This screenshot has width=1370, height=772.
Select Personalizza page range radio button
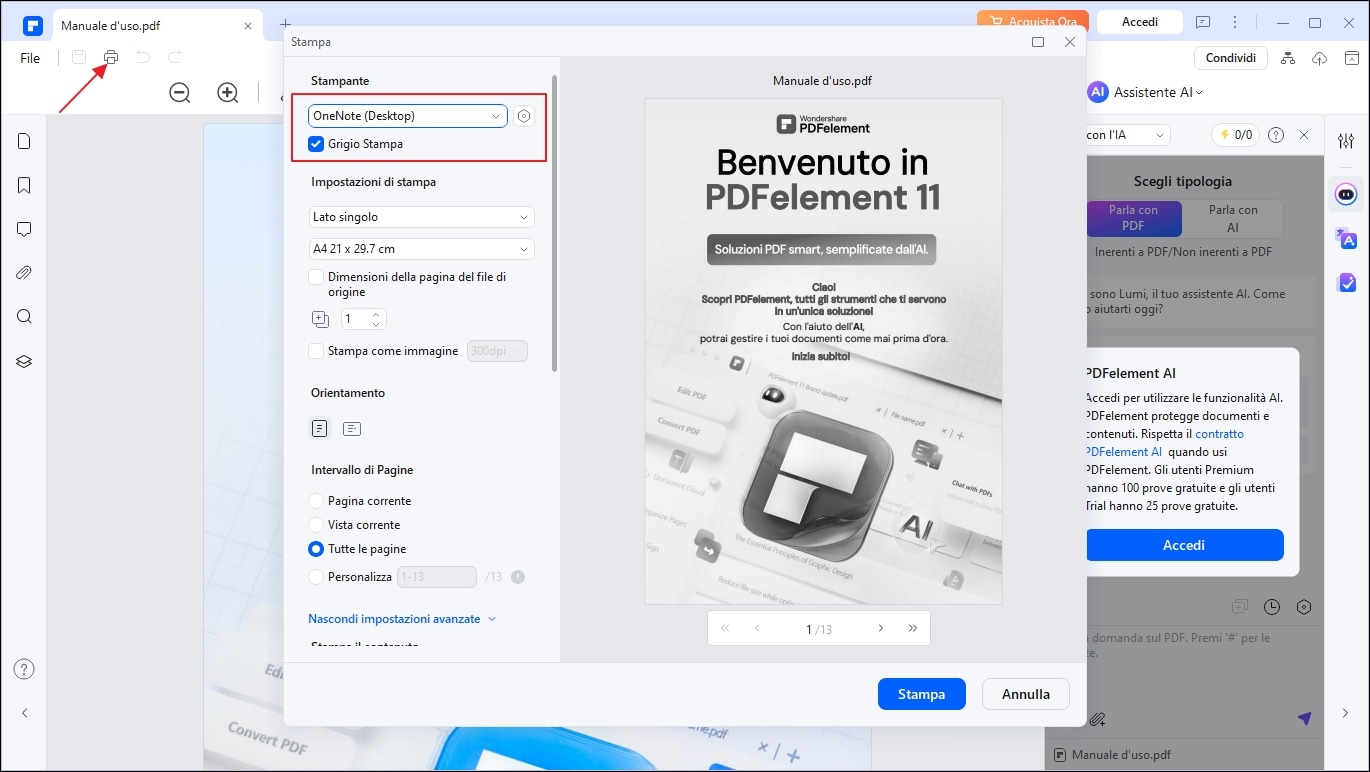[x=316, y=577]
